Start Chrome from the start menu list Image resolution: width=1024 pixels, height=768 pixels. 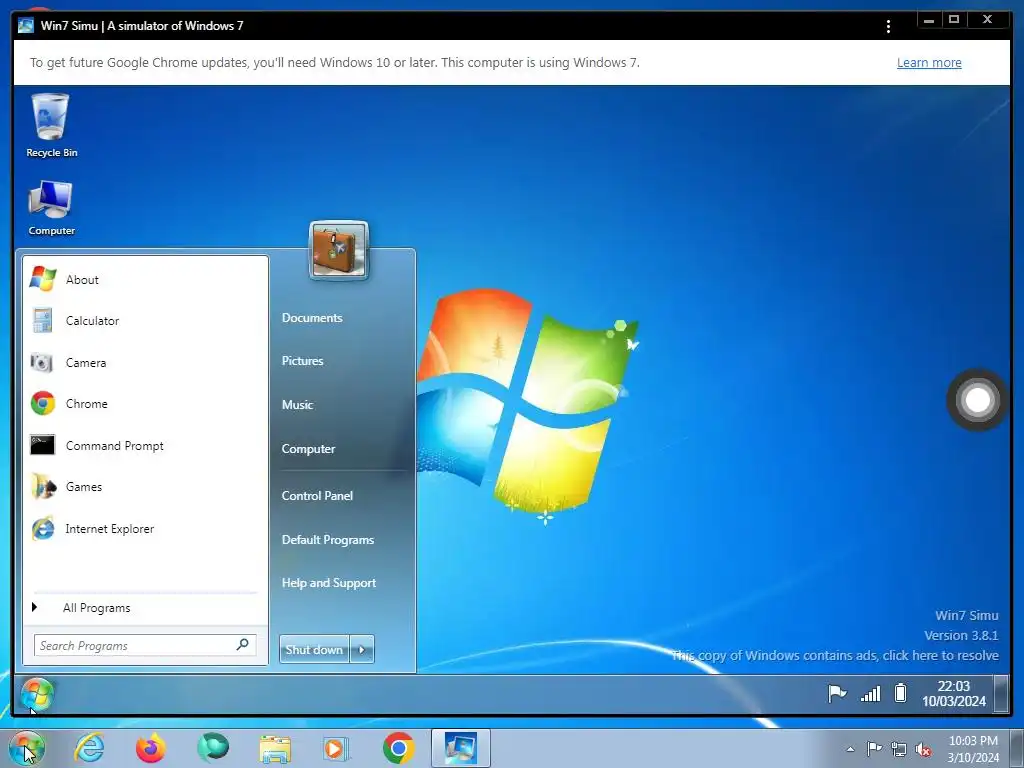[145, 404]
